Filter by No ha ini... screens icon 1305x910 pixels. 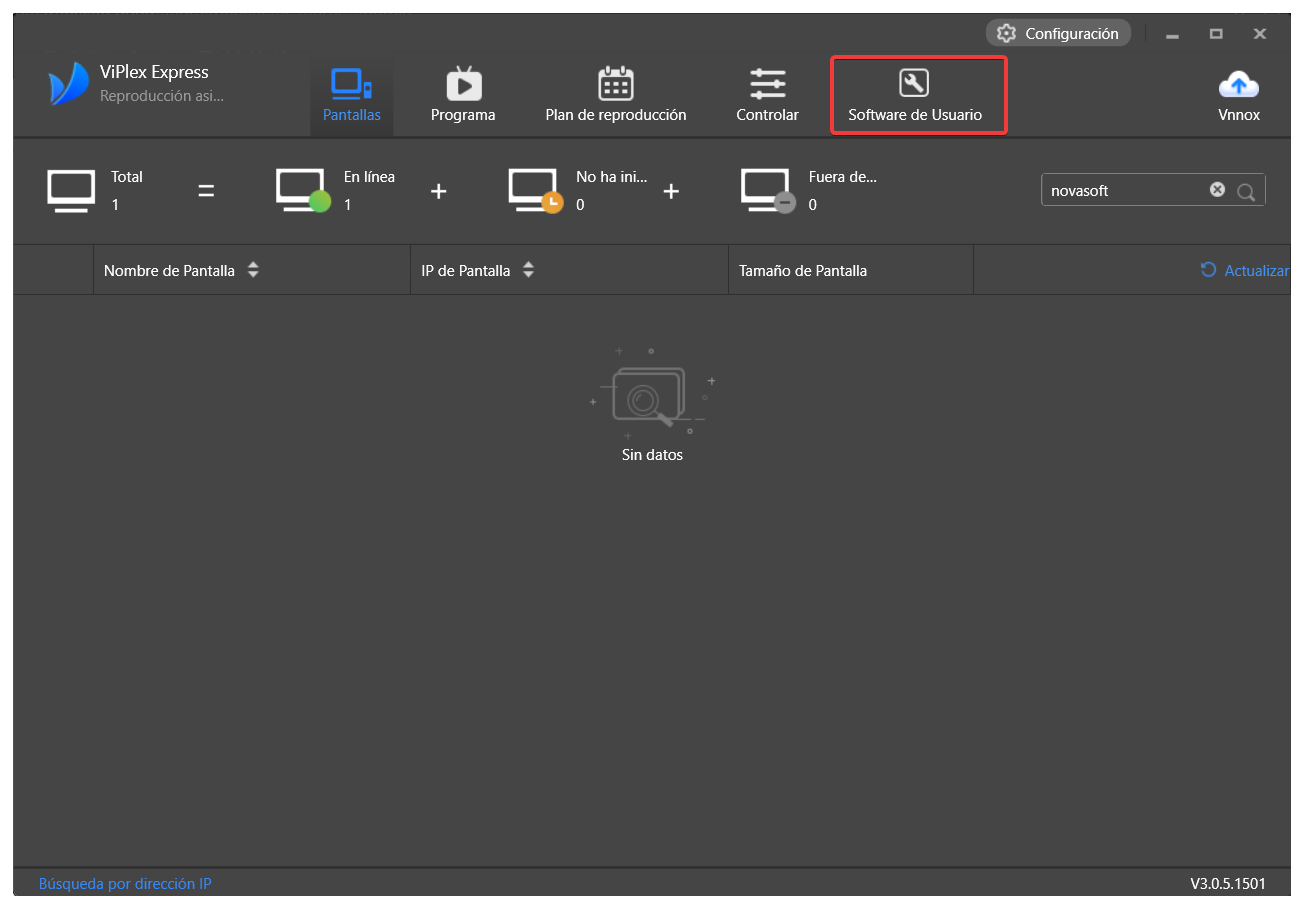click(536, 190)
